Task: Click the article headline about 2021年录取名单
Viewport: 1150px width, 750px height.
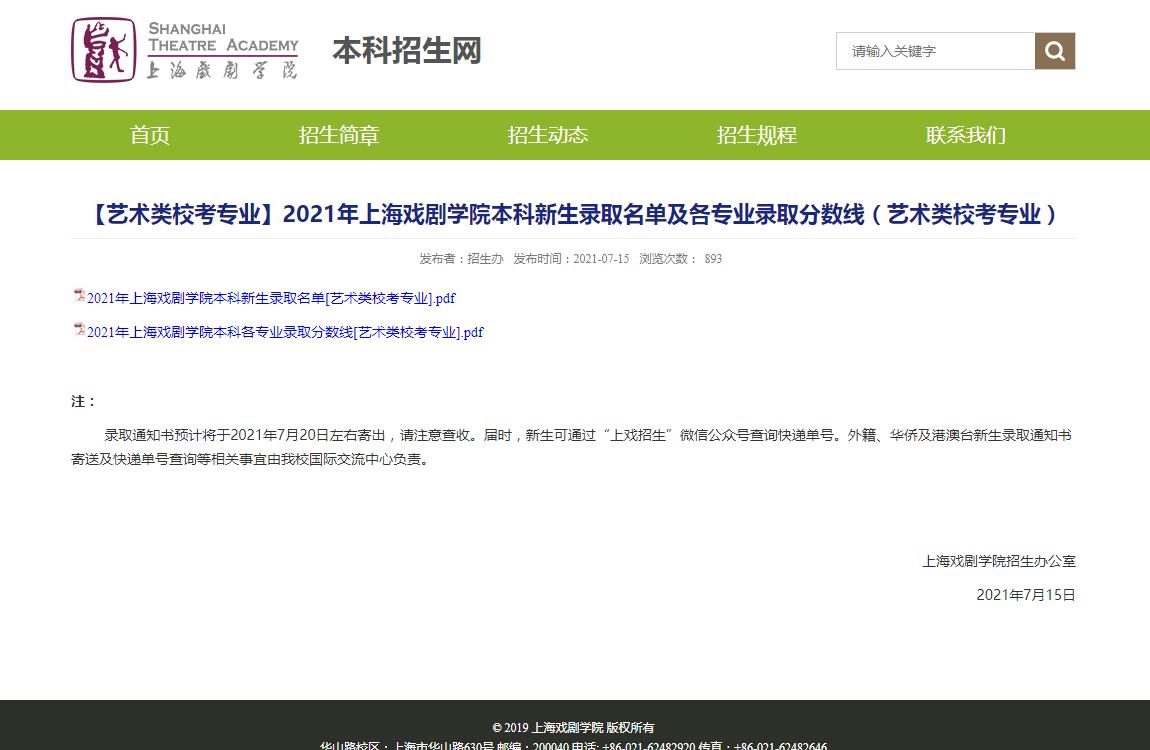Action: (574, 214)
